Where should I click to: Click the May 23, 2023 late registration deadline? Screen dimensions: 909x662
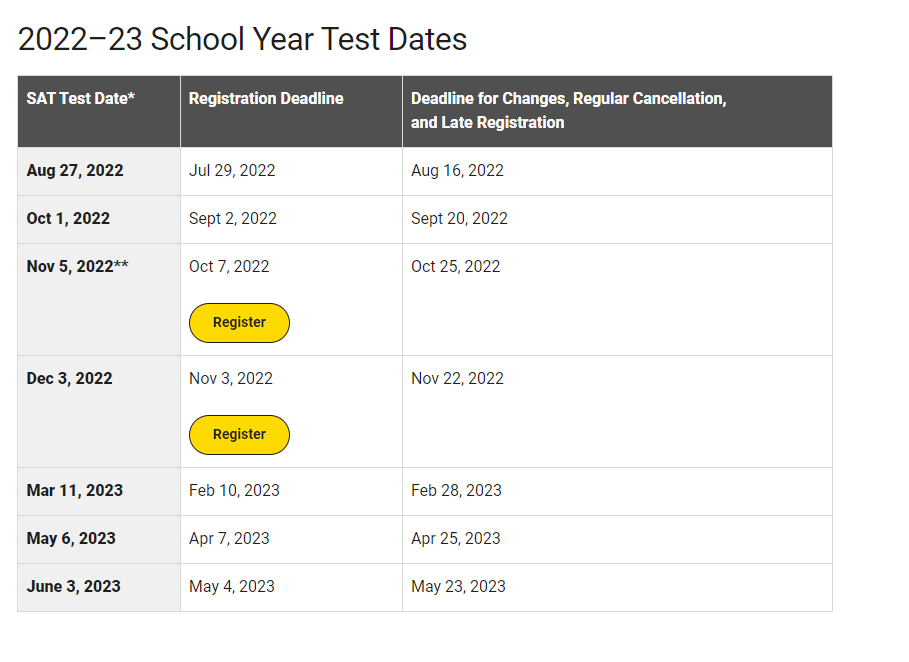pyautogui.click(x=458, y=586)
